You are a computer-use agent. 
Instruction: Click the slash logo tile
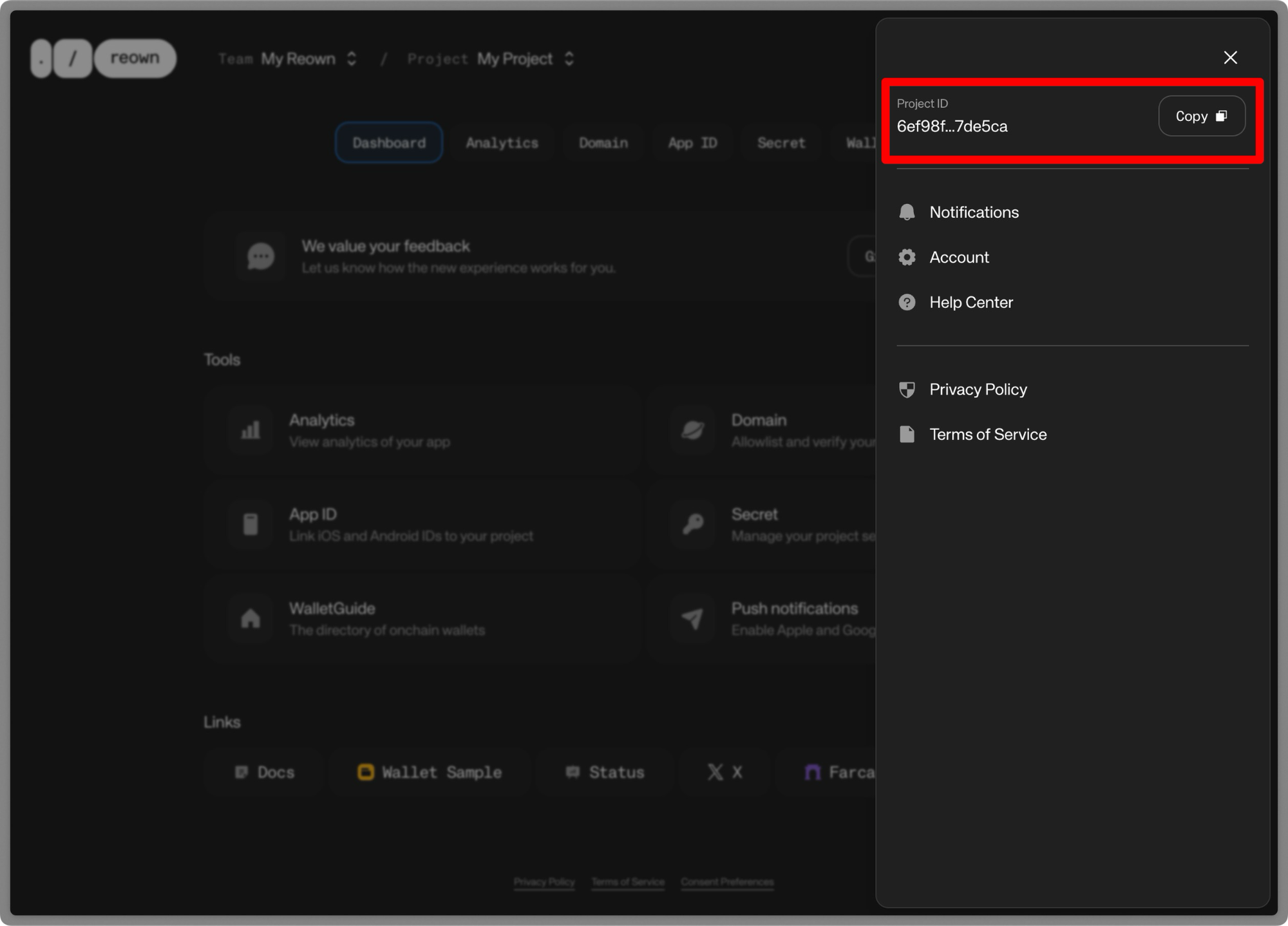[x=72, y=58]
